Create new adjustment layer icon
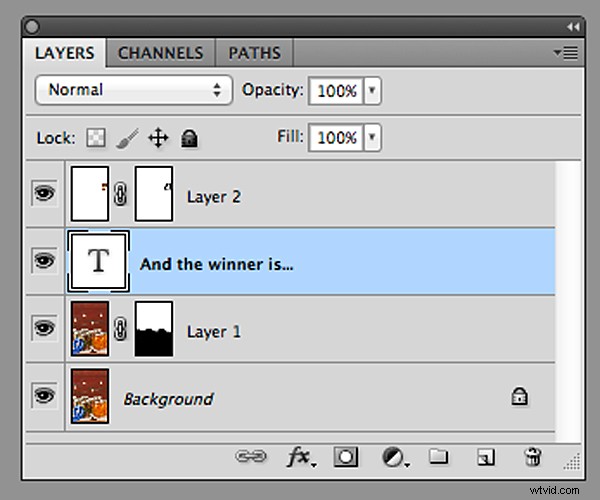The width and height of the screenshot is (600, 500). pos(393,457)
